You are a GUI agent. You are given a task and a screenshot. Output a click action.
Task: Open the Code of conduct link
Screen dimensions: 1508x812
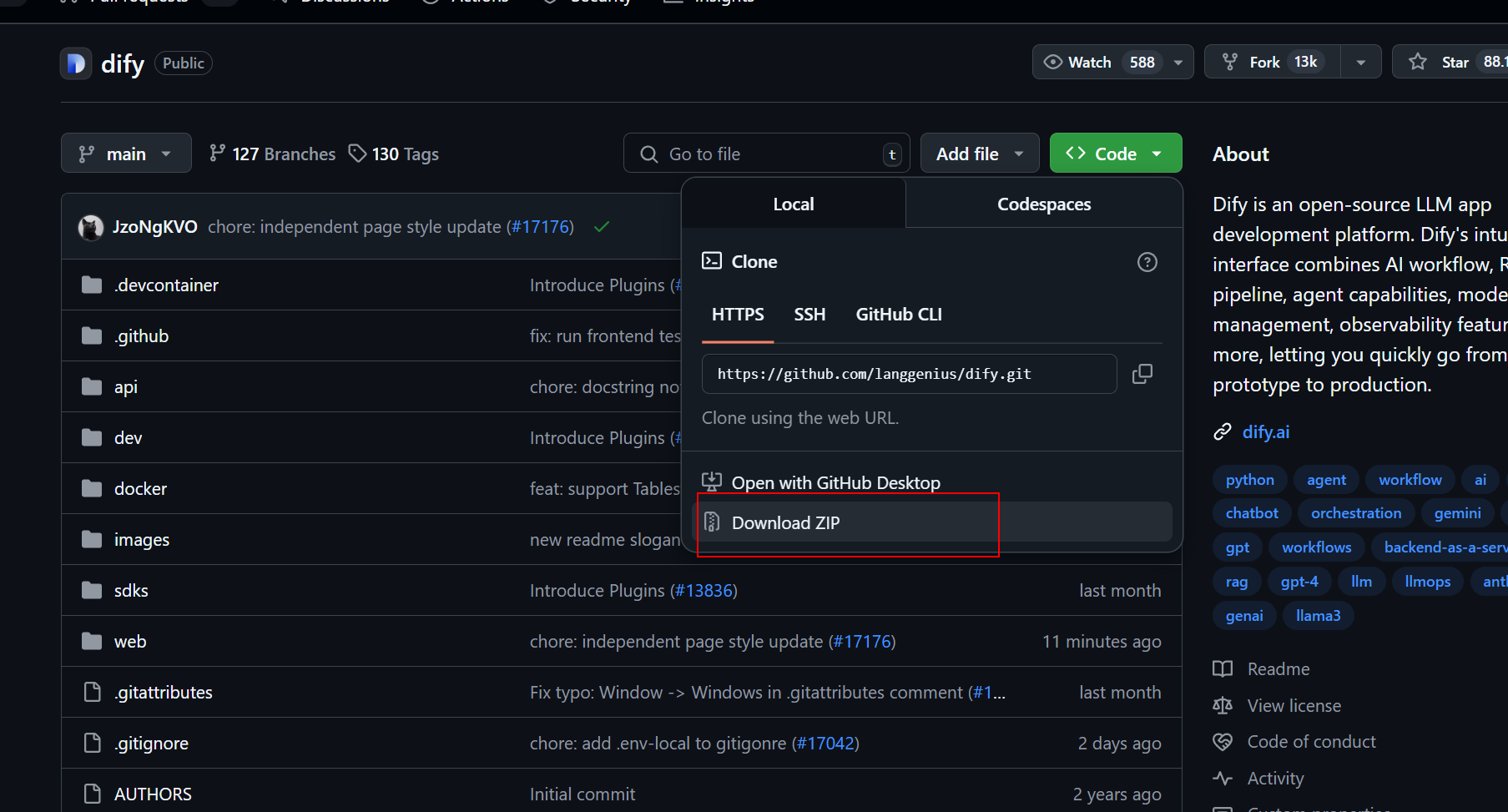pyautogui.click(x=1311, y=742)
